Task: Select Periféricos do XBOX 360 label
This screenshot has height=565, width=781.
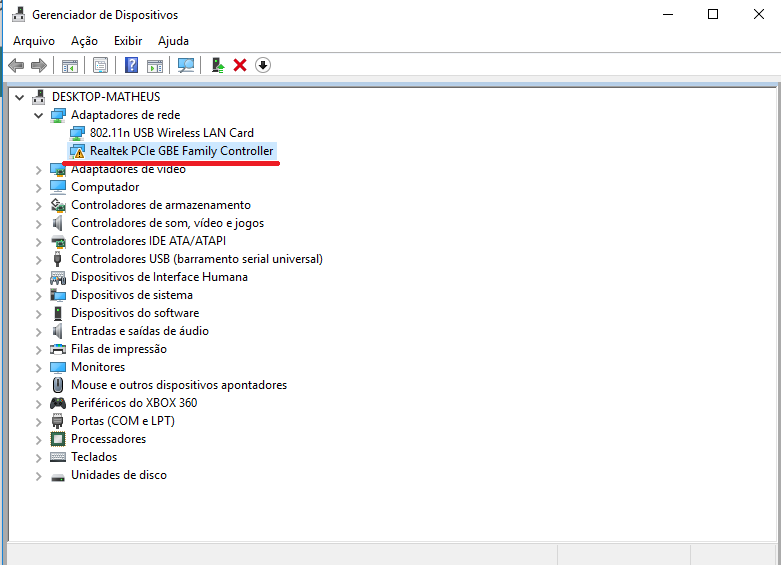Action: tap(134, 403)
